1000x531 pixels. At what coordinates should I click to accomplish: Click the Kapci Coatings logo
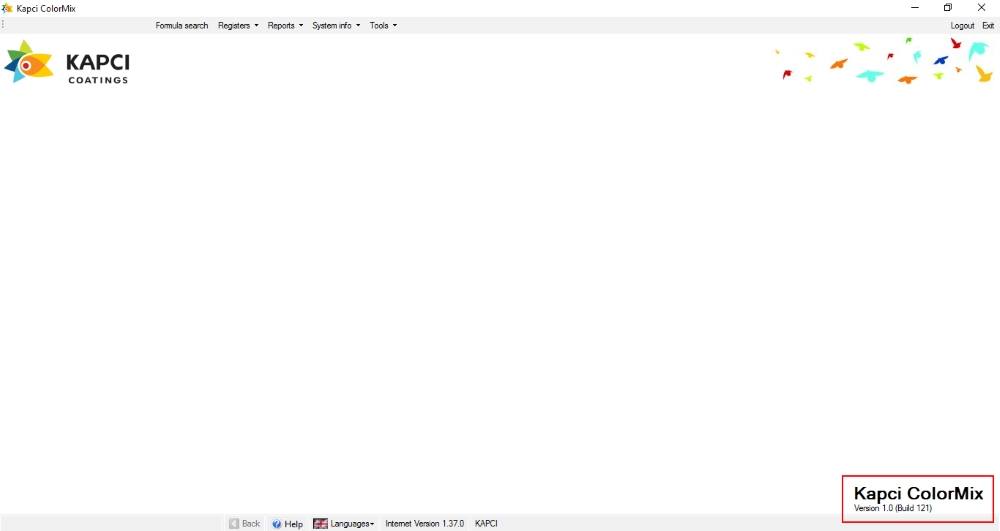(x=67, y=62)
